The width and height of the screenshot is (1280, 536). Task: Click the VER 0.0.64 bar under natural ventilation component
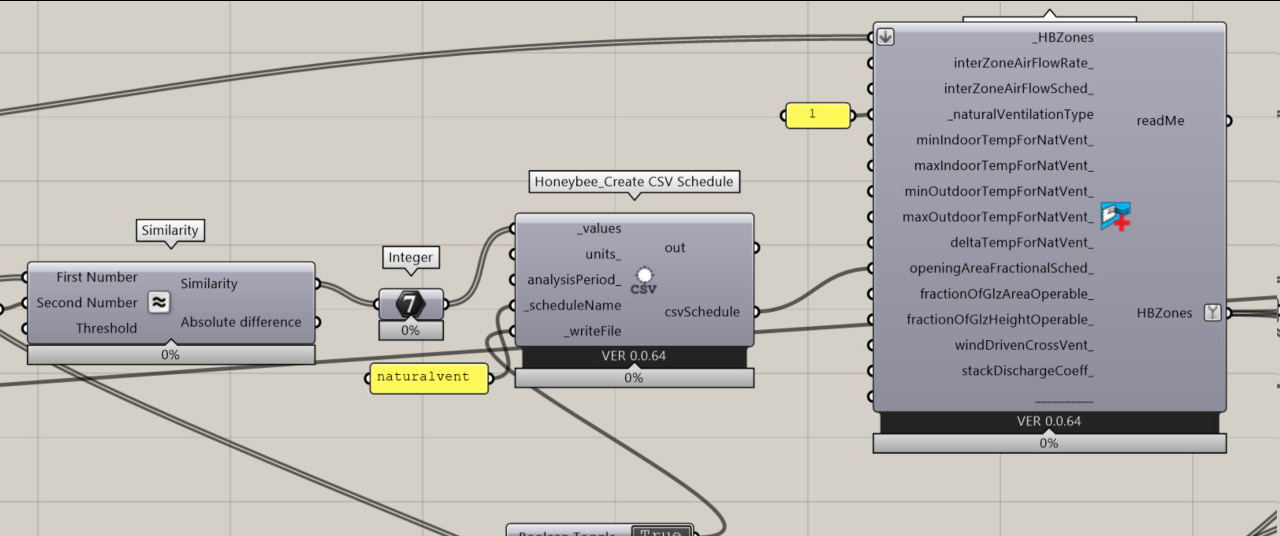tap(1049, 422)
